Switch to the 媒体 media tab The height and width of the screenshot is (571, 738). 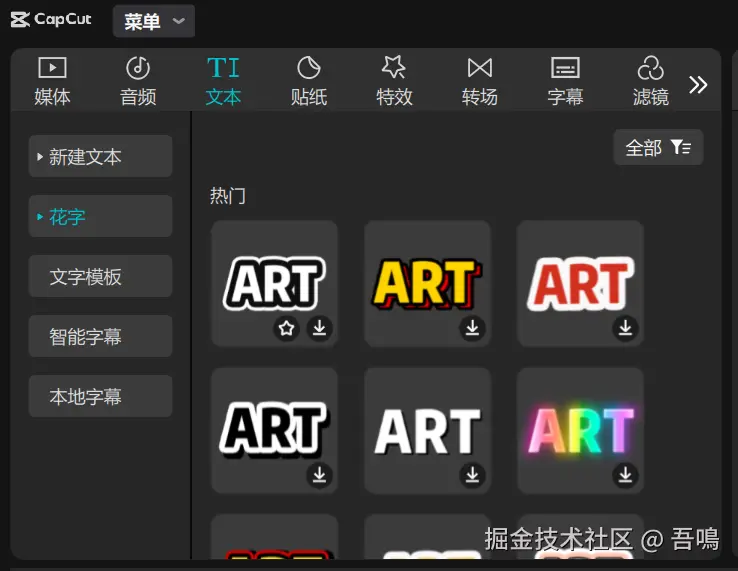click(52, 81)
